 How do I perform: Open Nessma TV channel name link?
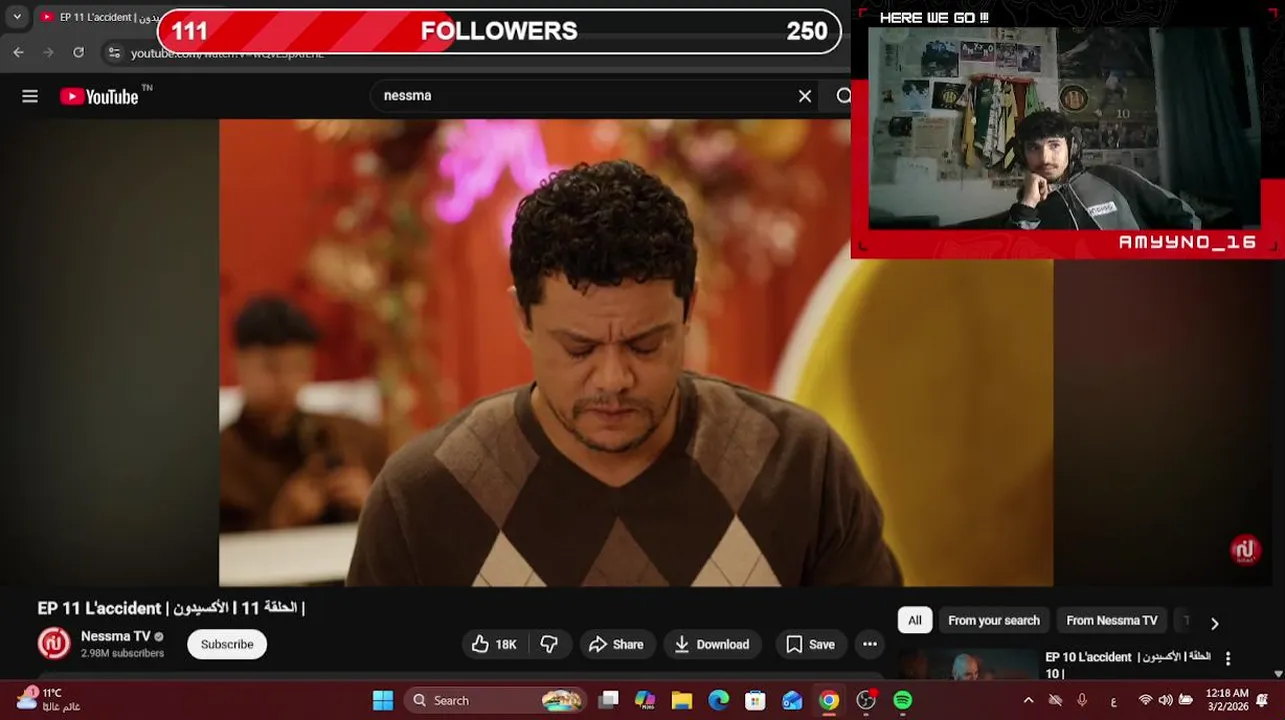click(116, 636)
